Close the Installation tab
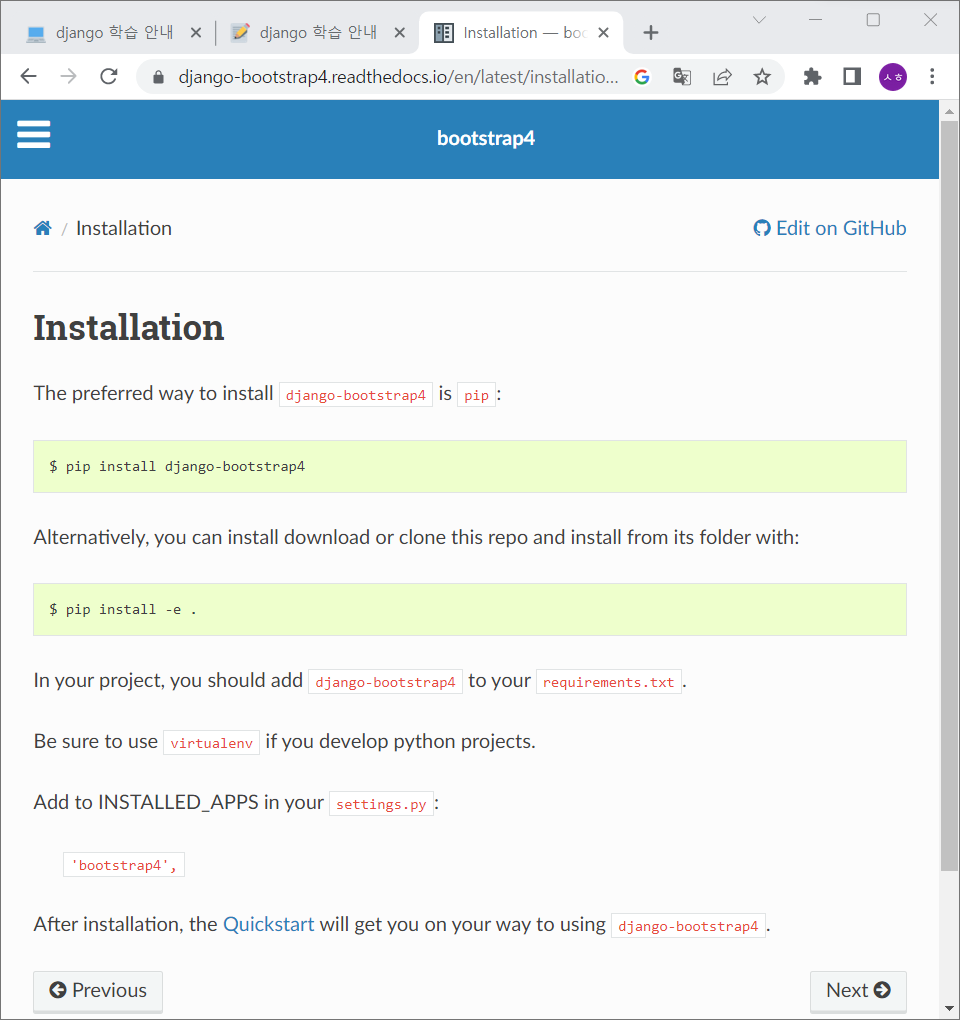This screenshot has width=960, height=1020. (x=604, y=33)
